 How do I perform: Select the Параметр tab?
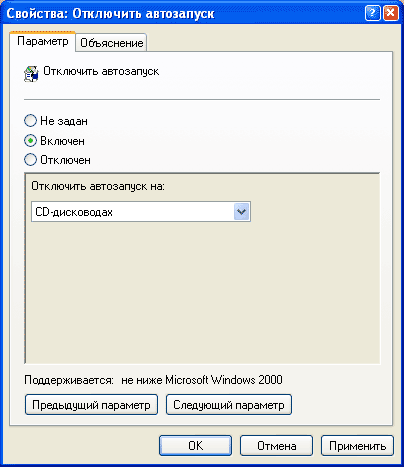coord(43,41)
